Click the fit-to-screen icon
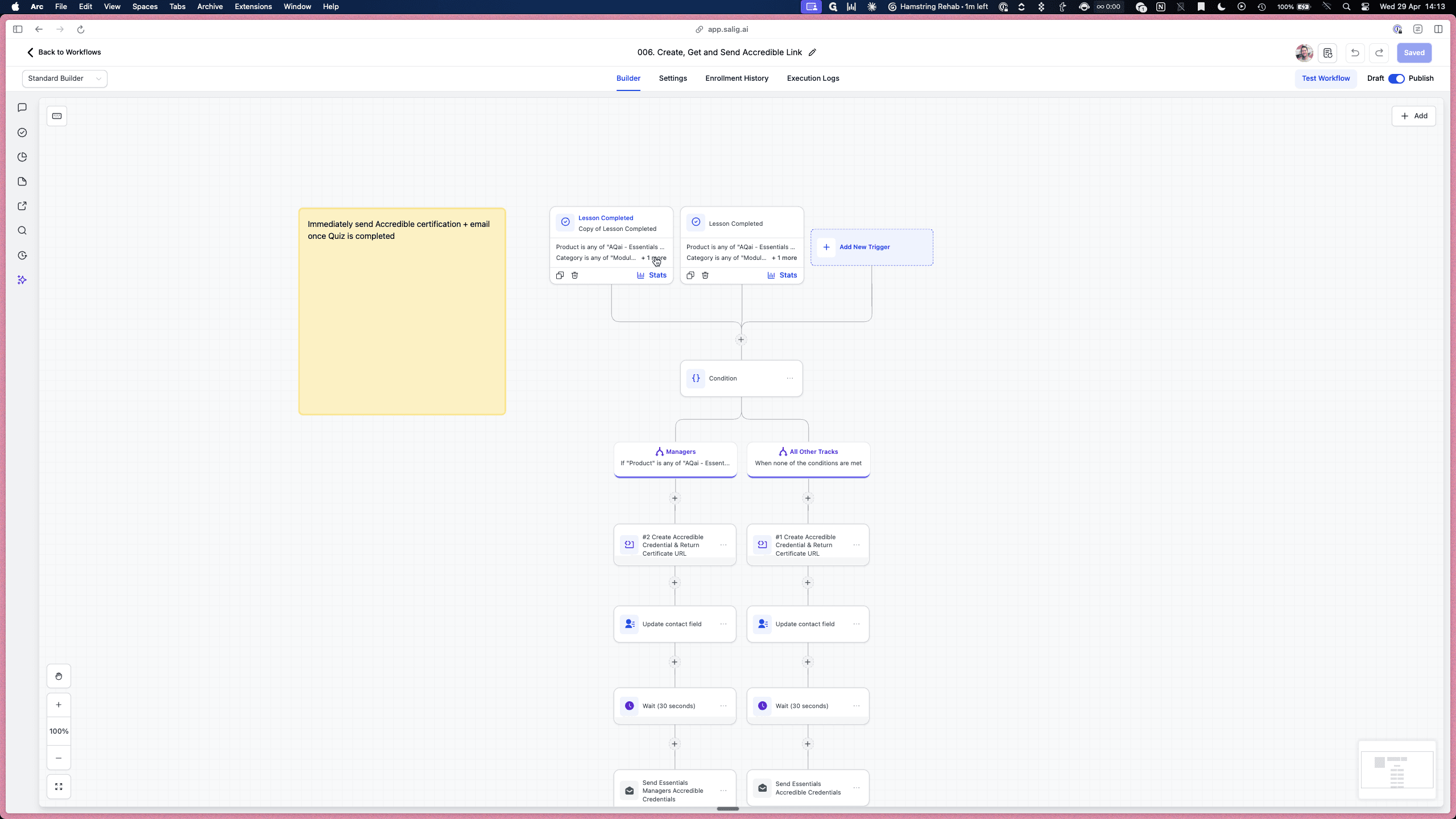Image resolution: width=1456 pixels, height=819 pixels. (x=59, y=787)
